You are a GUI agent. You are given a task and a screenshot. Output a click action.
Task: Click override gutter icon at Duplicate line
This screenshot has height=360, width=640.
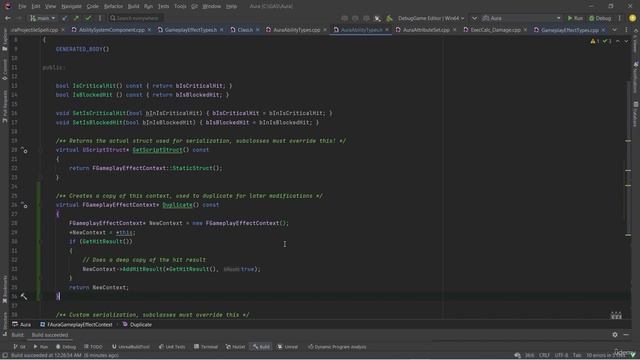point(24,205)
